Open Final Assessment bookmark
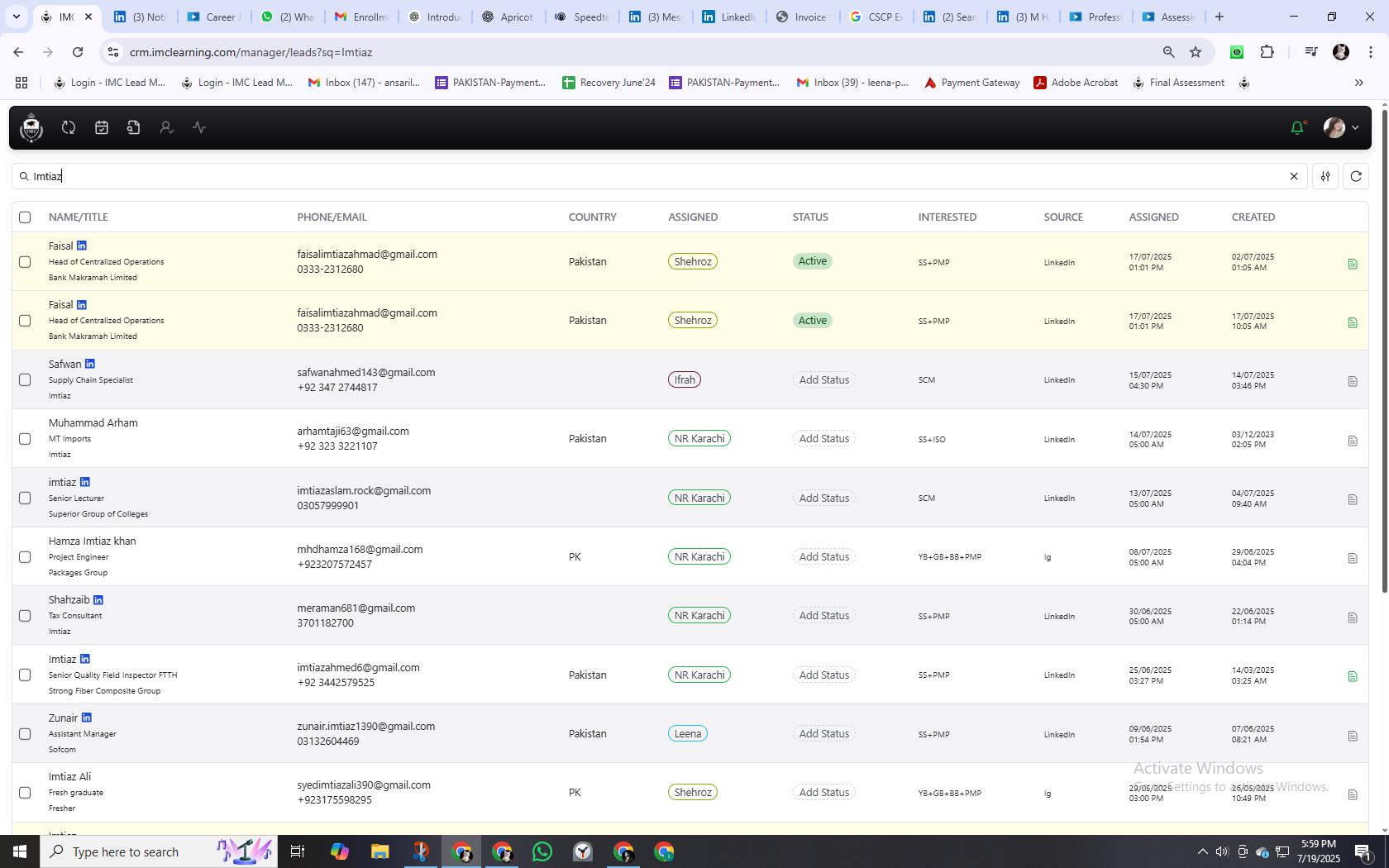This screenshot has height=868, width=1389. coord(1178,83)
